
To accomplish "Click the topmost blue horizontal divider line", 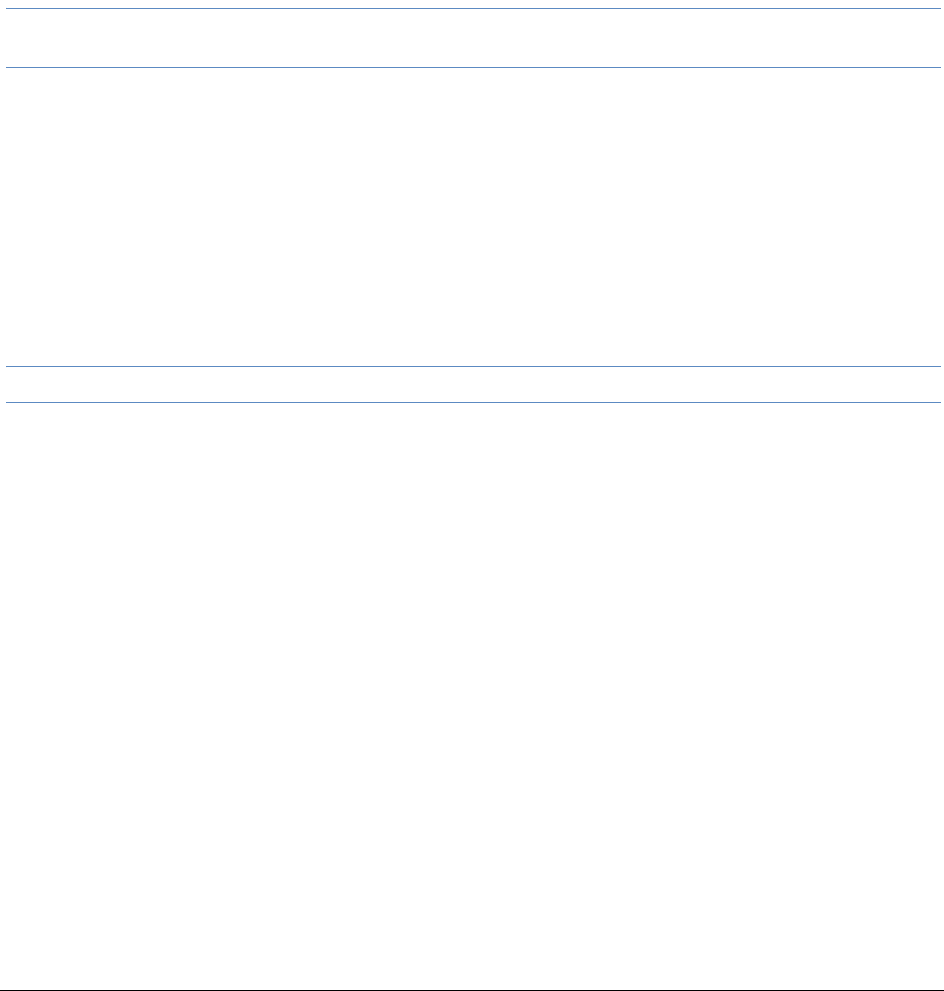I will click(x=473, y=8).
